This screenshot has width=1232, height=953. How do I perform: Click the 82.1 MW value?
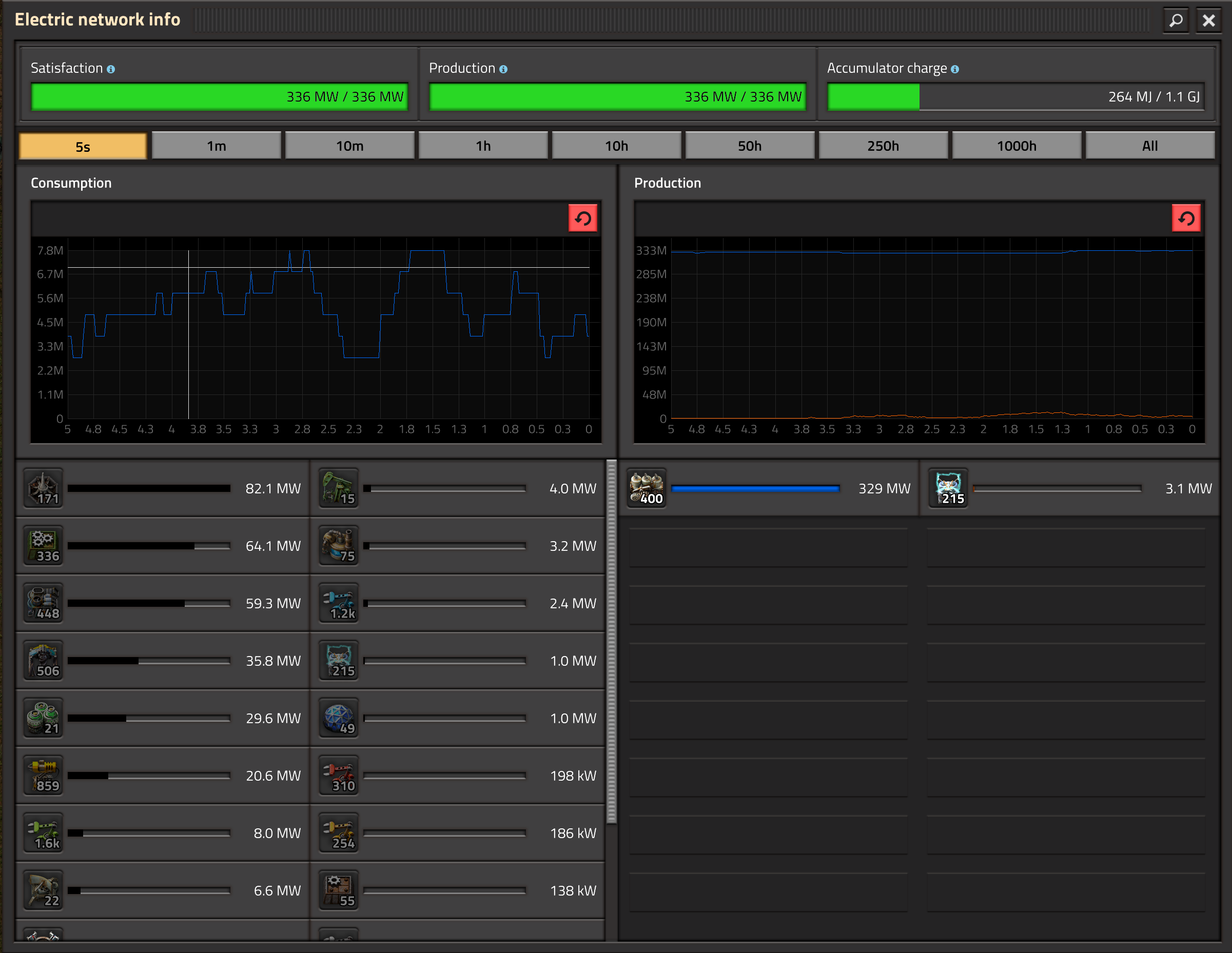point(273,489)
